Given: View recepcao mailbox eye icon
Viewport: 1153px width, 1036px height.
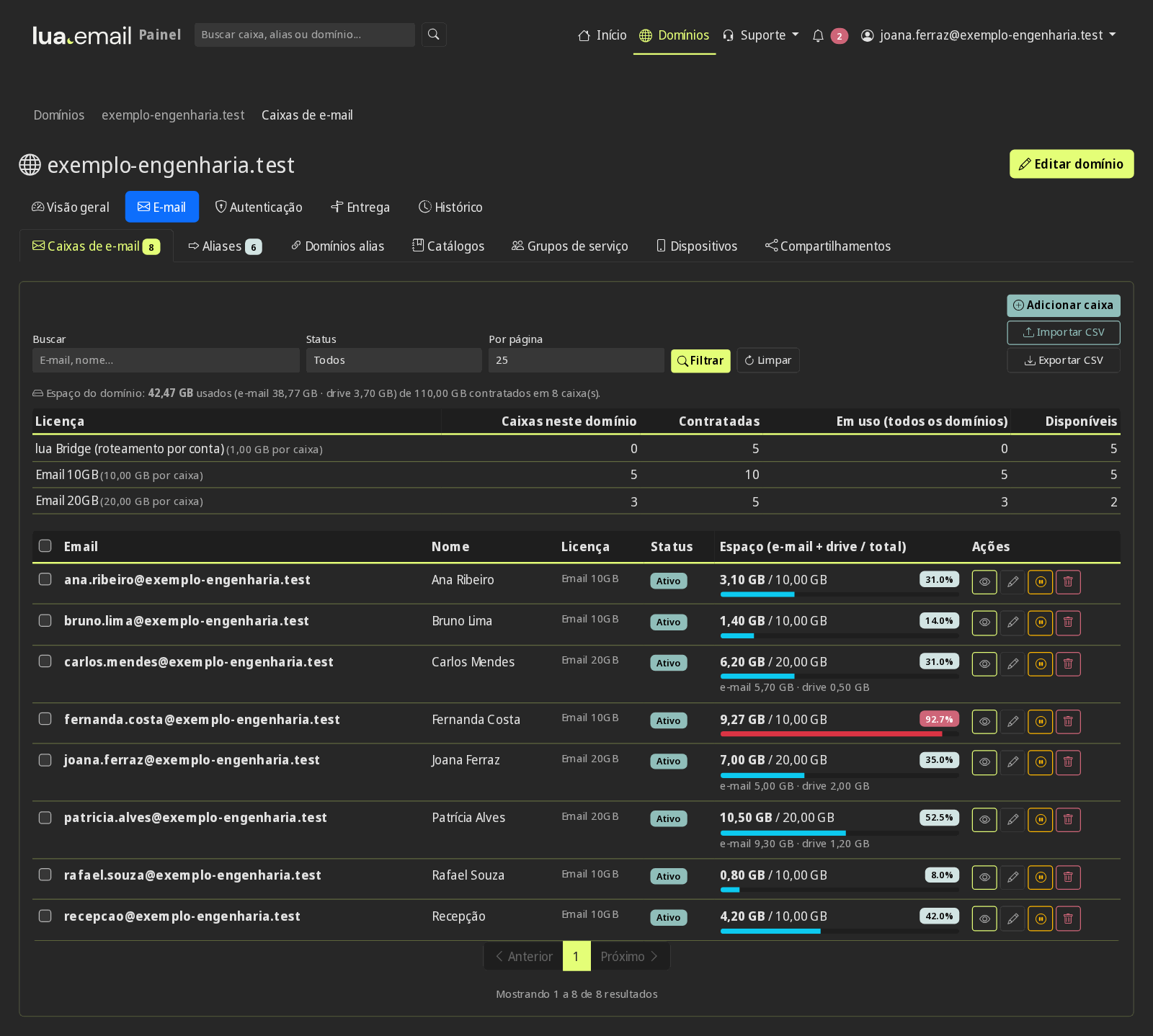Looking at the screenshot, I should (x=984, y=919).
